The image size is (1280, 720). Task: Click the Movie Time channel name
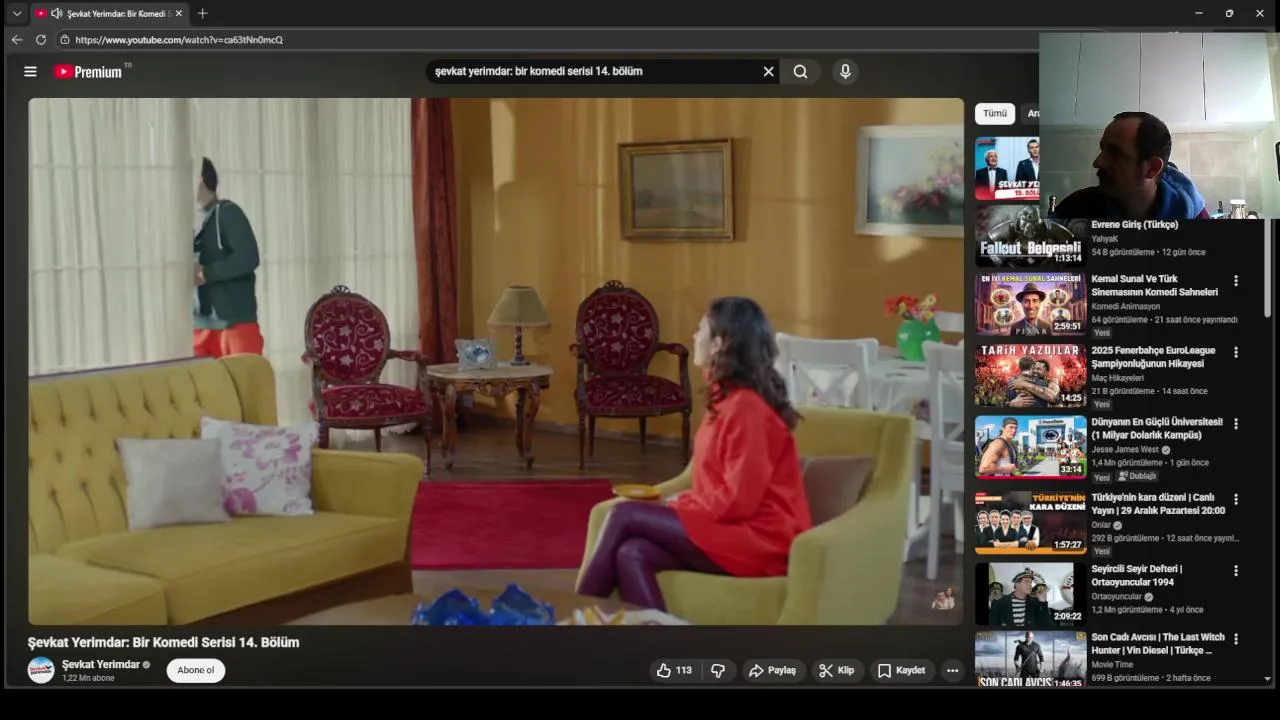(1112, 665)
